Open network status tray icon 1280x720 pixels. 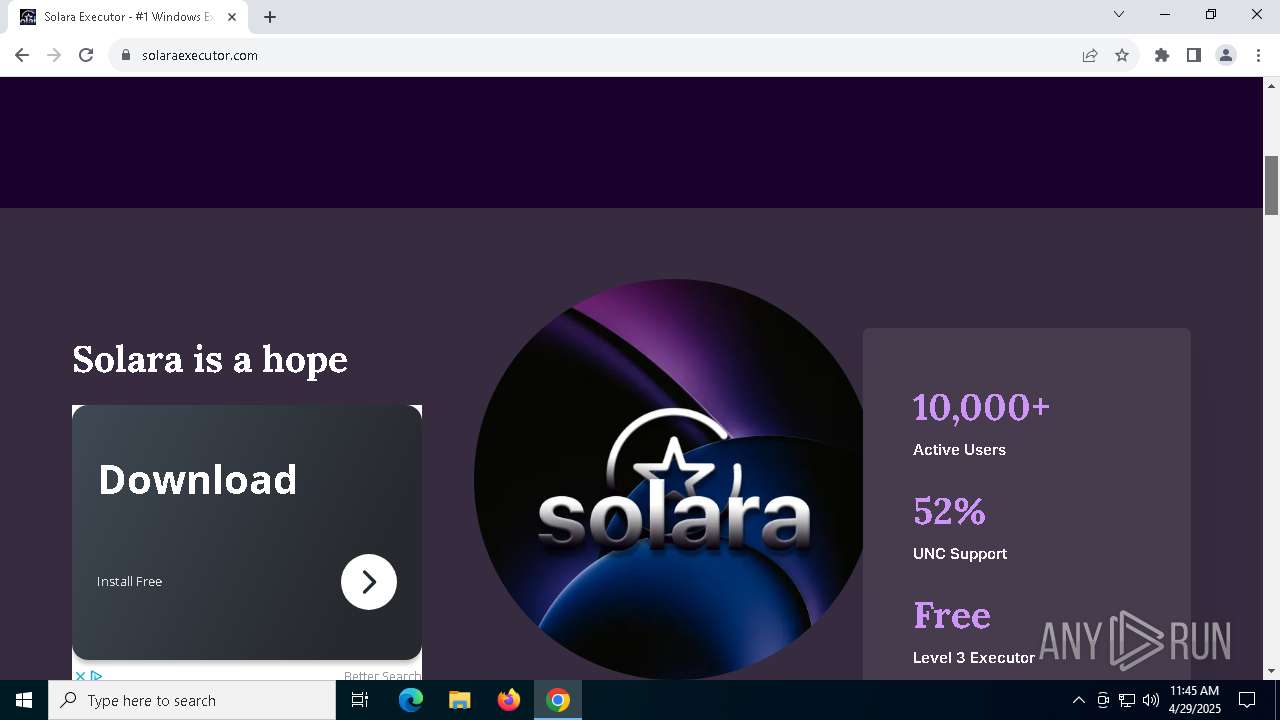tap(1127, 700)
